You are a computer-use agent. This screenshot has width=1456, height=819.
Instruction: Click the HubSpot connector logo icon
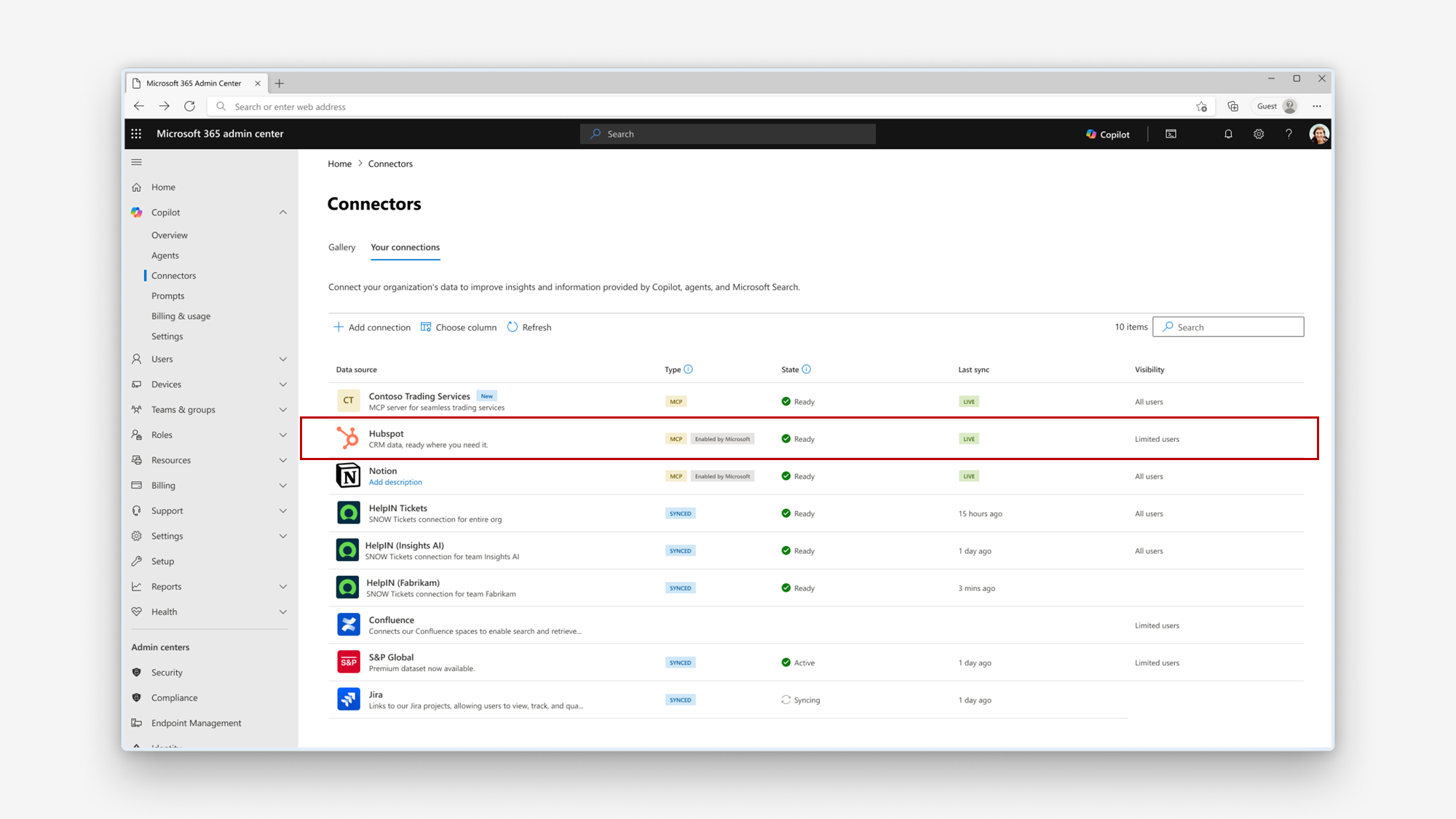point(348,438)
